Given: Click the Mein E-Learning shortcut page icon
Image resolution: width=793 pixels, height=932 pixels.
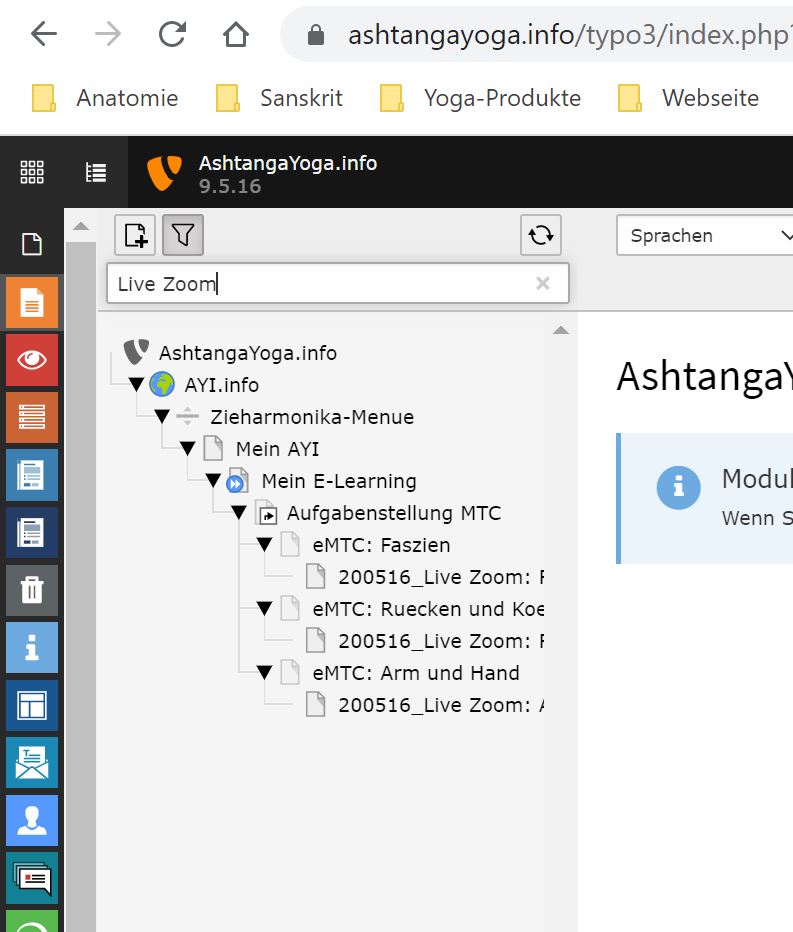Looking at the screenshot, I should click(238, 481).
